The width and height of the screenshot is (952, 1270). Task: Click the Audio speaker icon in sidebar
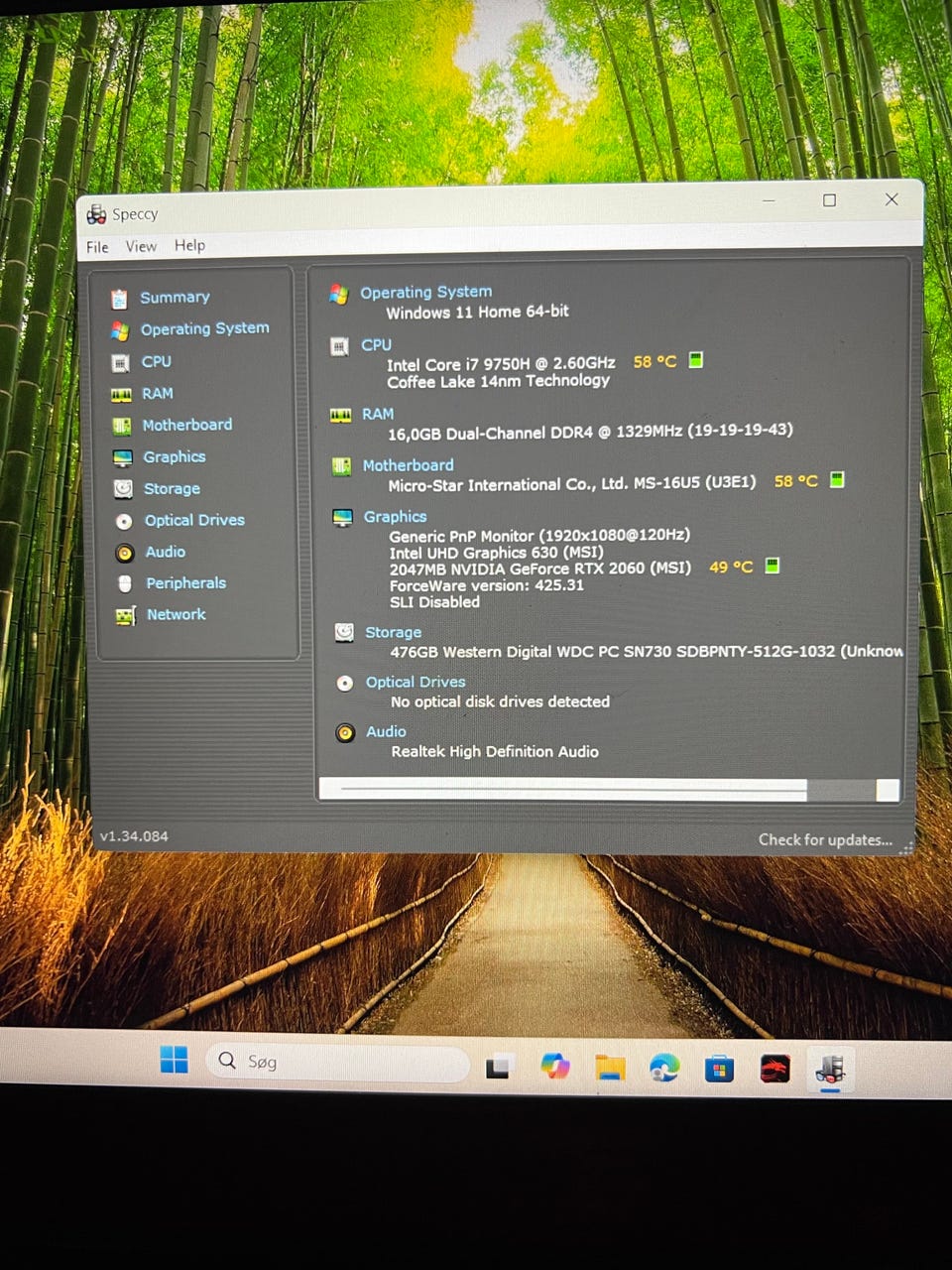[125, 553]
